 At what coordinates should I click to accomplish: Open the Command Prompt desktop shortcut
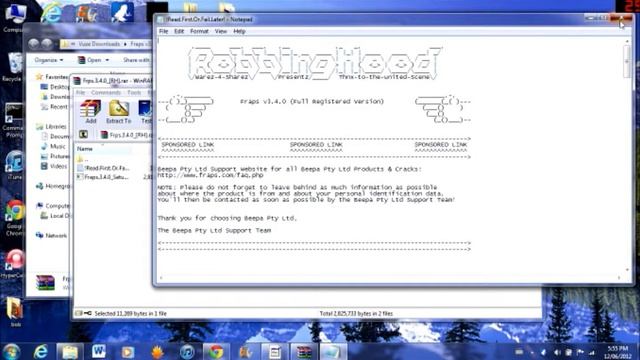click(x=13, y=119)
